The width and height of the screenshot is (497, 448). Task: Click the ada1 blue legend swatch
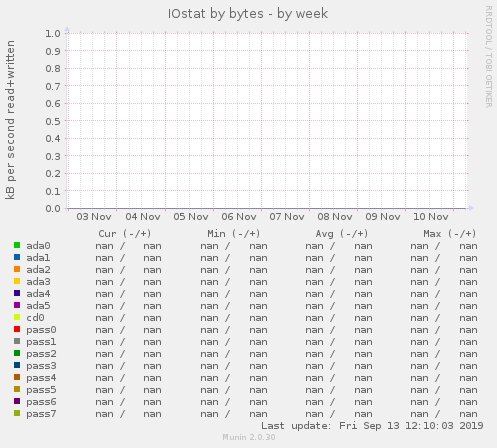(x=17, y=257)
